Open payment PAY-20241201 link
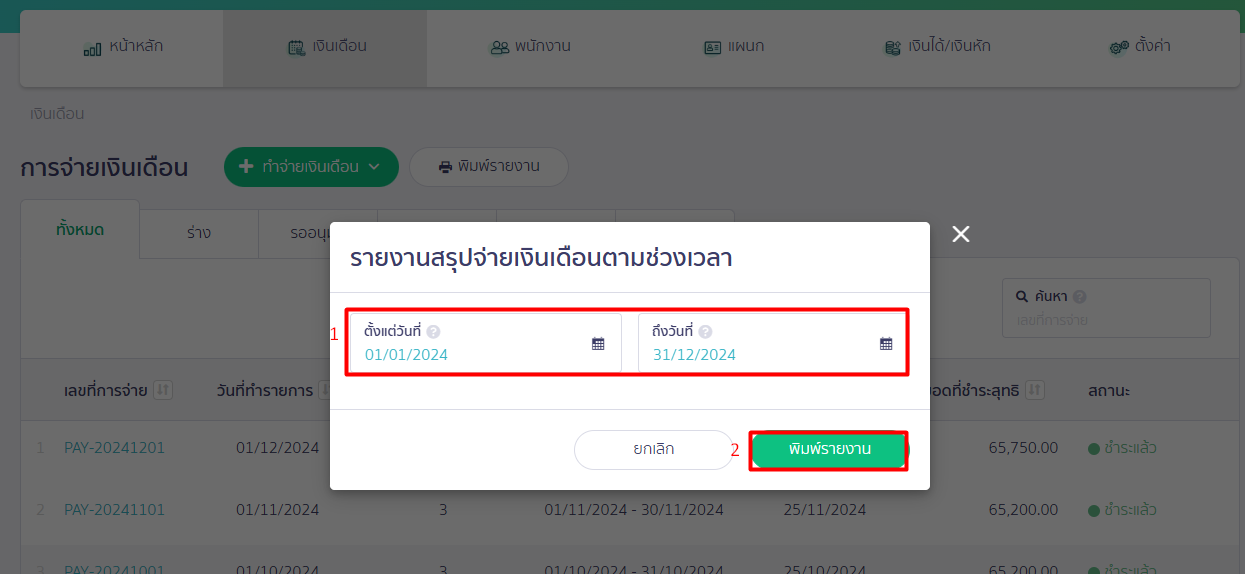The image size is (1245, 574). pyautogui.click(x=114, y=448)
